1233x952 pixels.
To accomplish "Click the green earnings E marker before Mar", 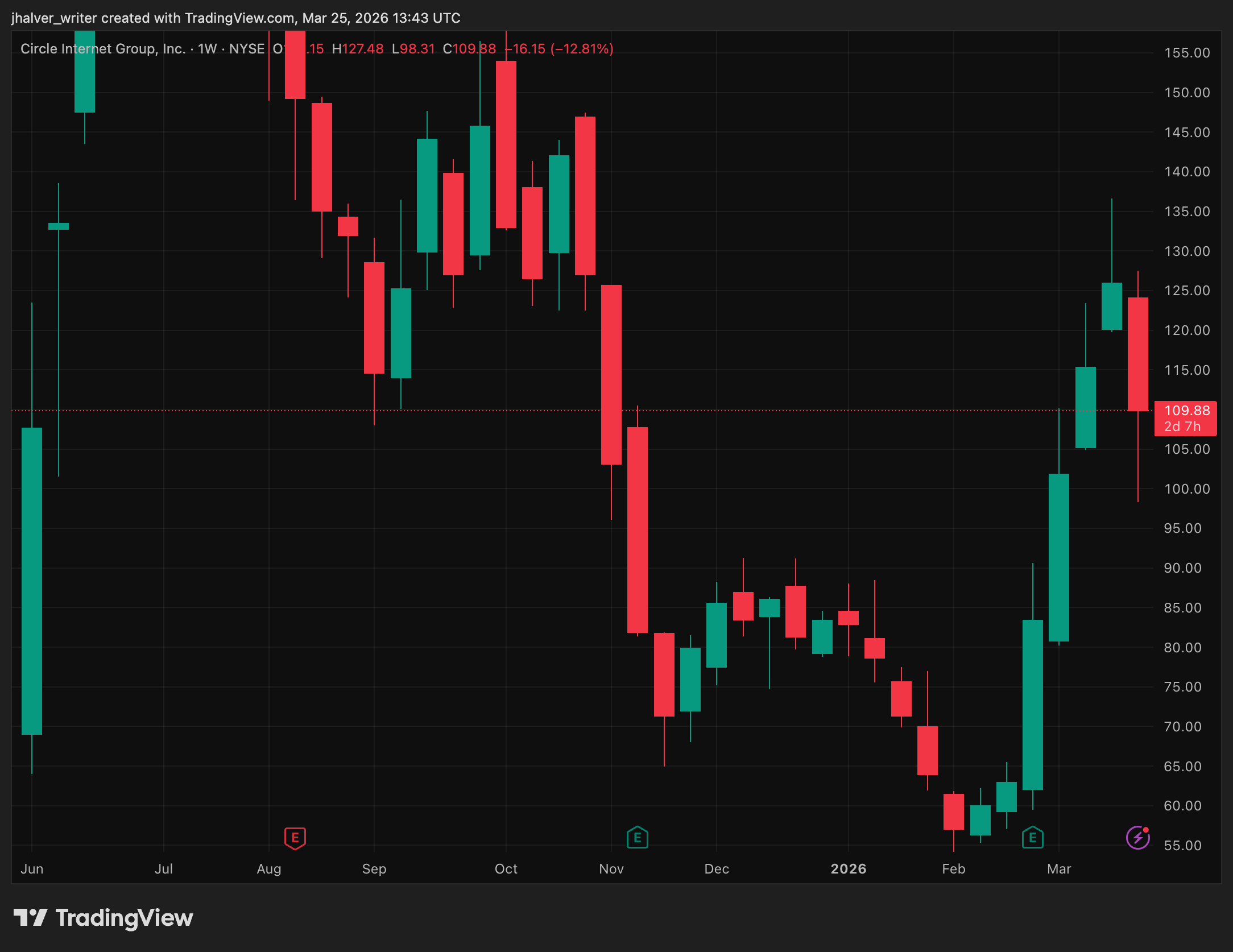I will pos(1032,838).
